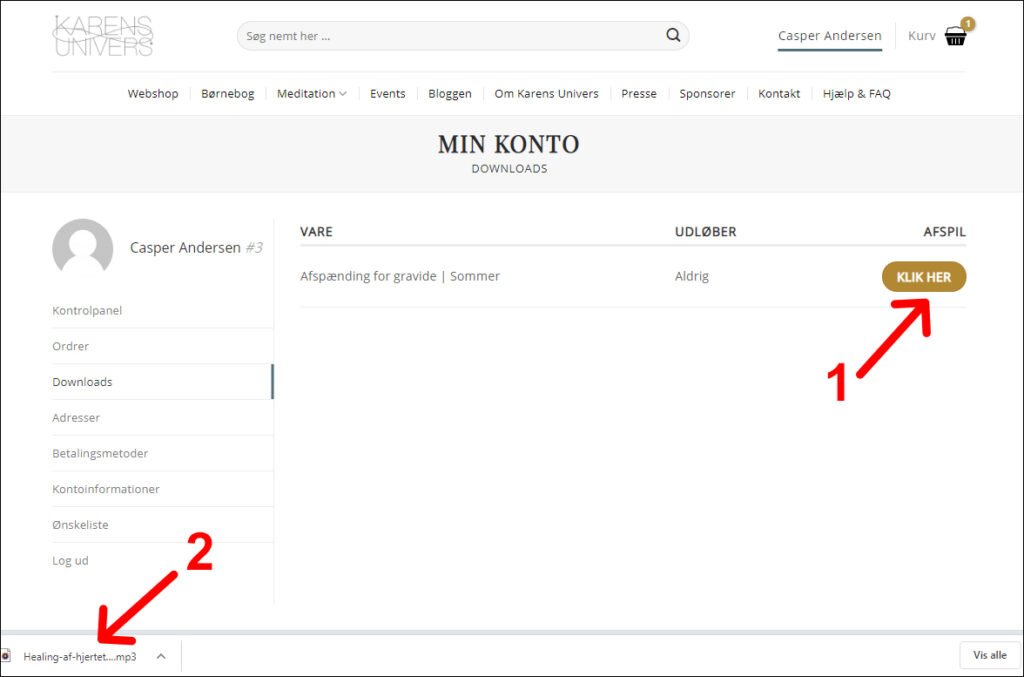Screen dimensions: 1024x677
Task: Click Casper Andersen's profile avatar
Action: tap(82, 248)
